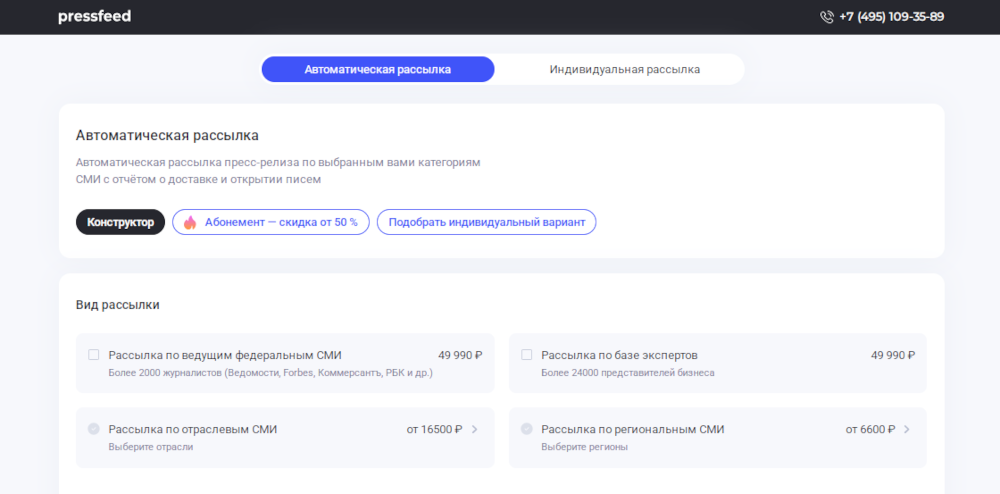Open Рассылка по отраслевым СМИ row
This screenshot has height=494, width=1000.
pos(285,437)
